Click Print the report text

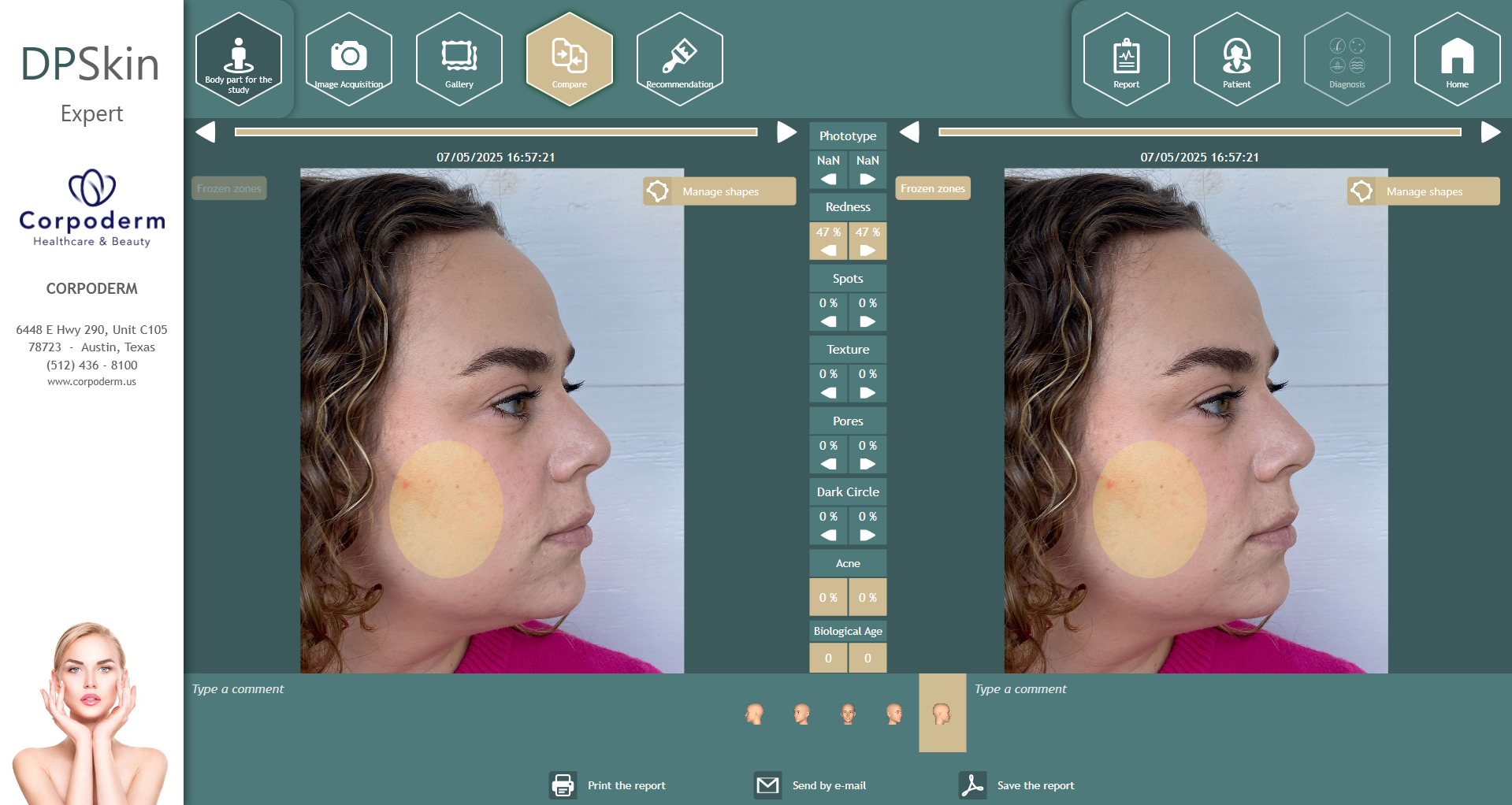626,785
